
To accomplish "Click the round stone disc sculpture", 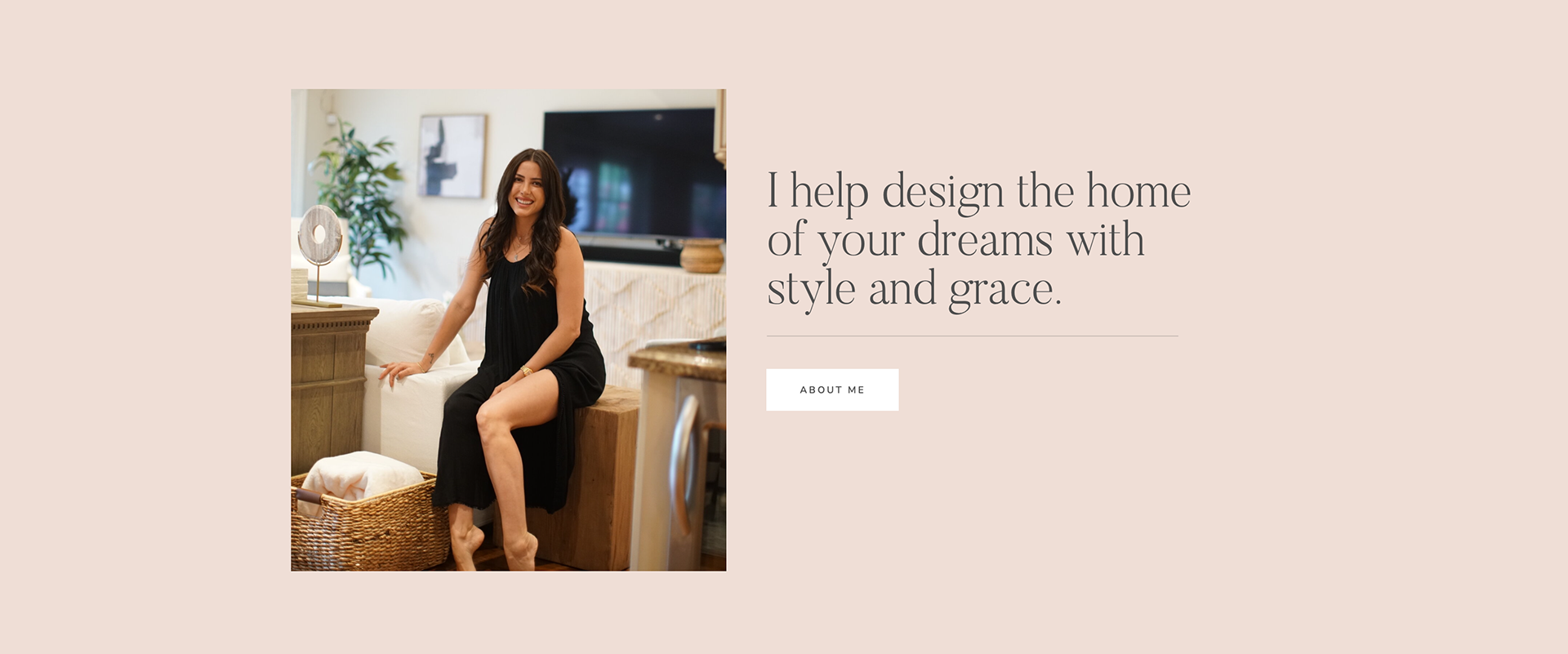I will (319, 235).
